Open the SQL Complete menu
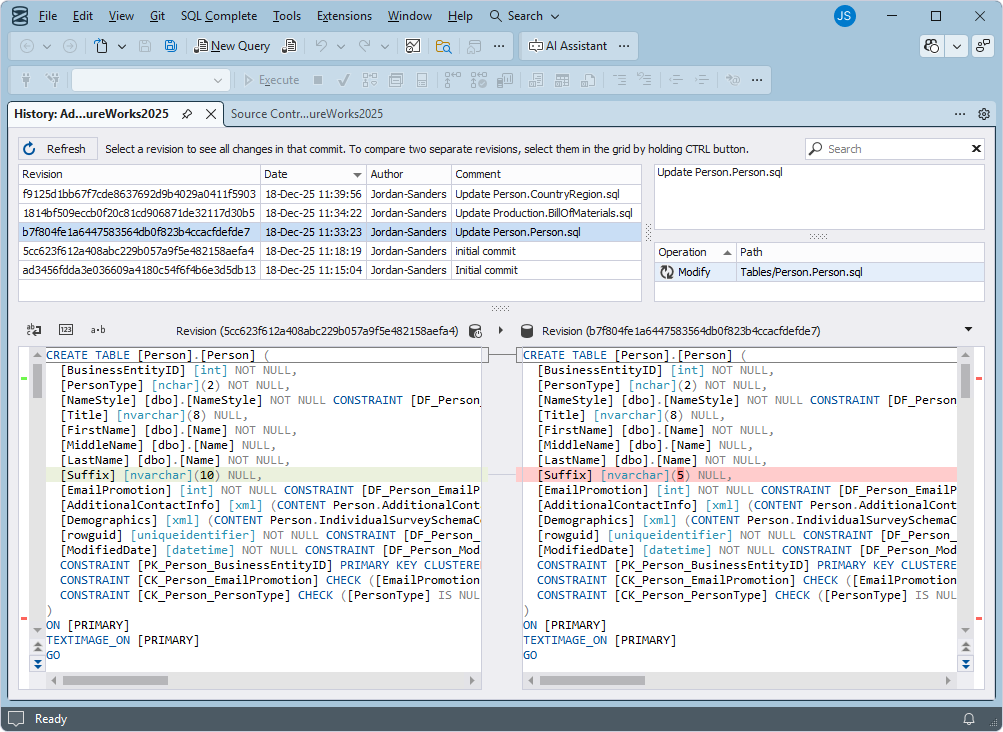Screen dimensions: 1003x732 (x=219, y=16)
